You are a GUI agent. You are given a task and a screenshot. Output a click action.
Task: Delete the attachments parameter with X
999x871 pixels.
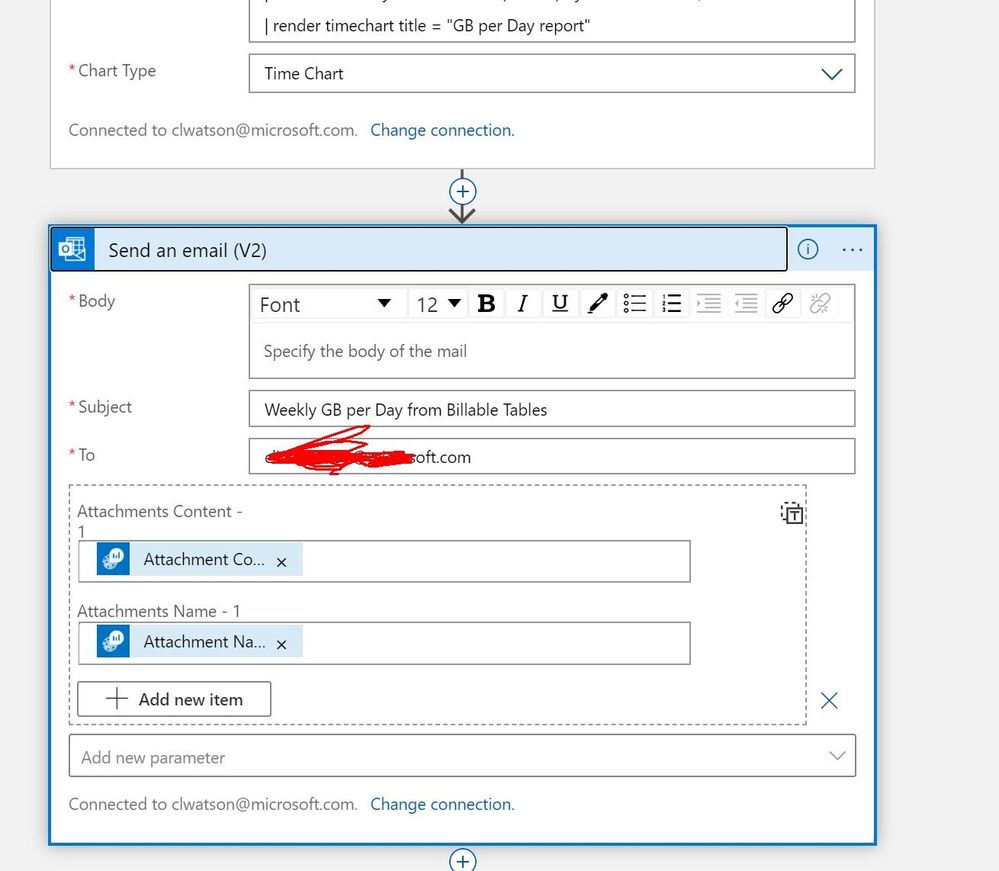tap(829, 701)
